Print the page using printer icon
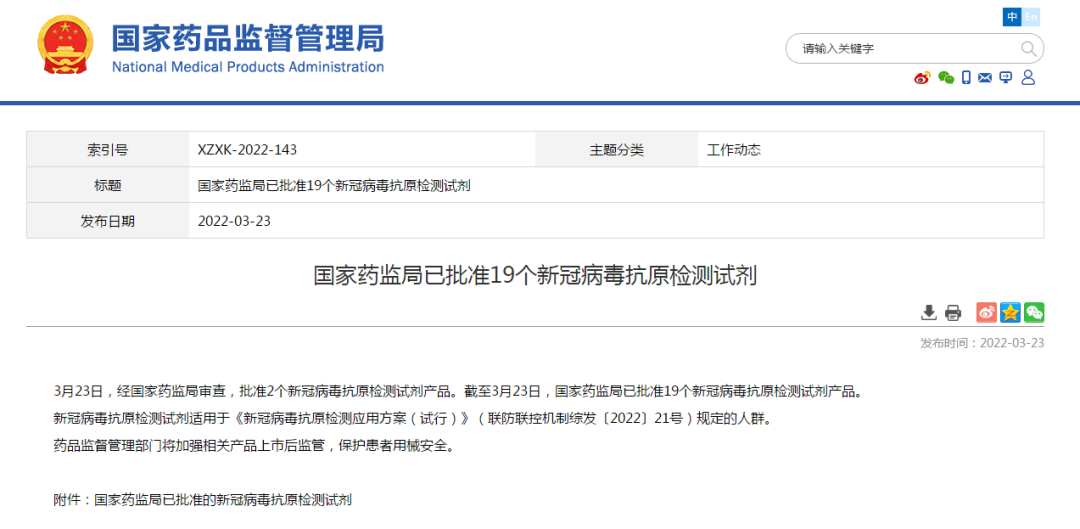 [953, 312]
